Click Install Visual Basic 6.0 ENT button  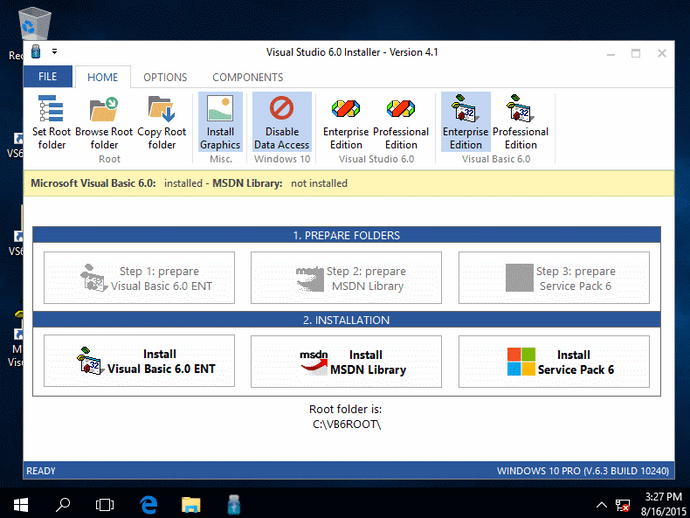click(x=139, y=361)
